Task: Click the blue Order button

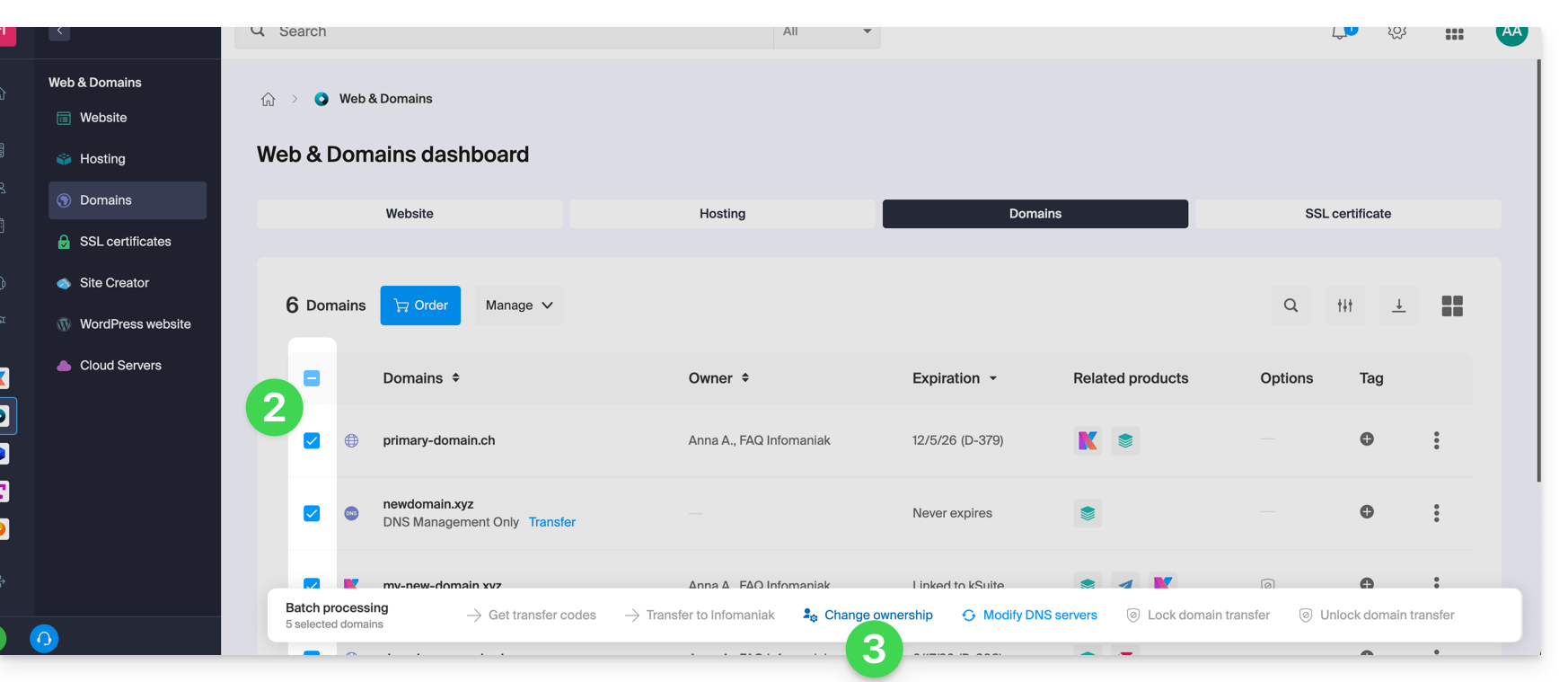Action: coord(420,306)
